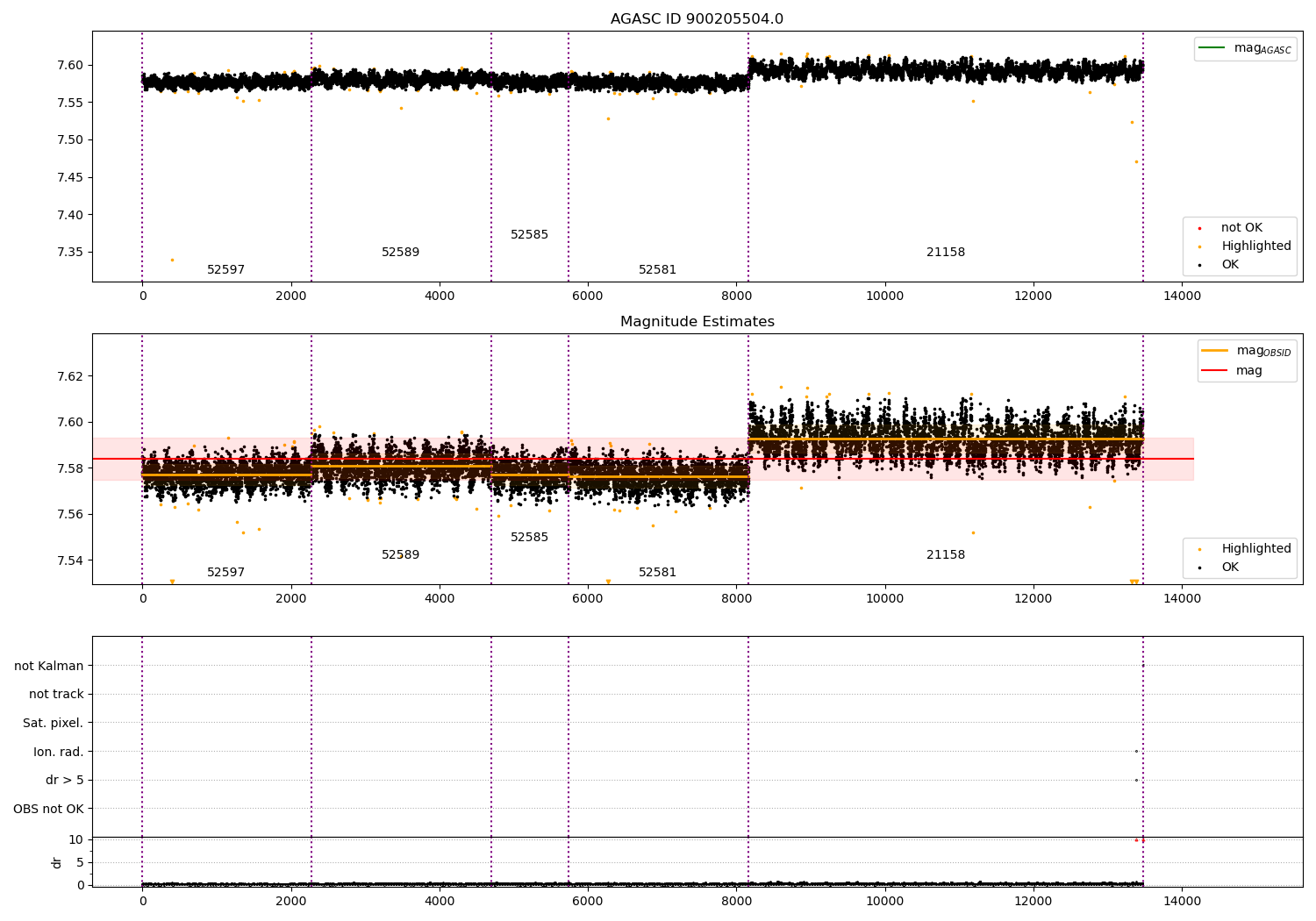Click the "not track" row label
The image size is (1316, 921).
tap(56, 695)
